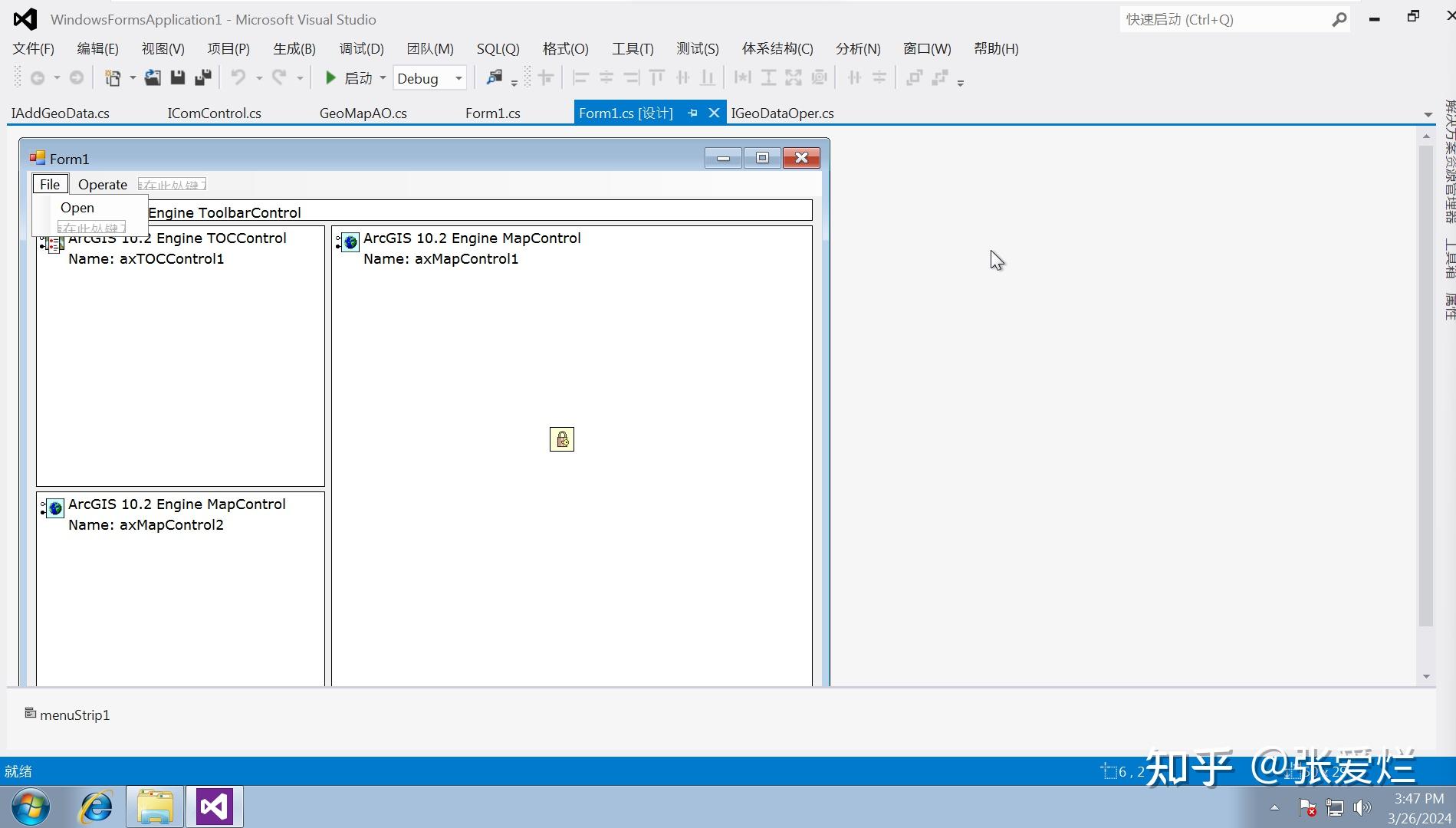
Task: Click the type-here box beside Operate
Action: click(172, 185)
